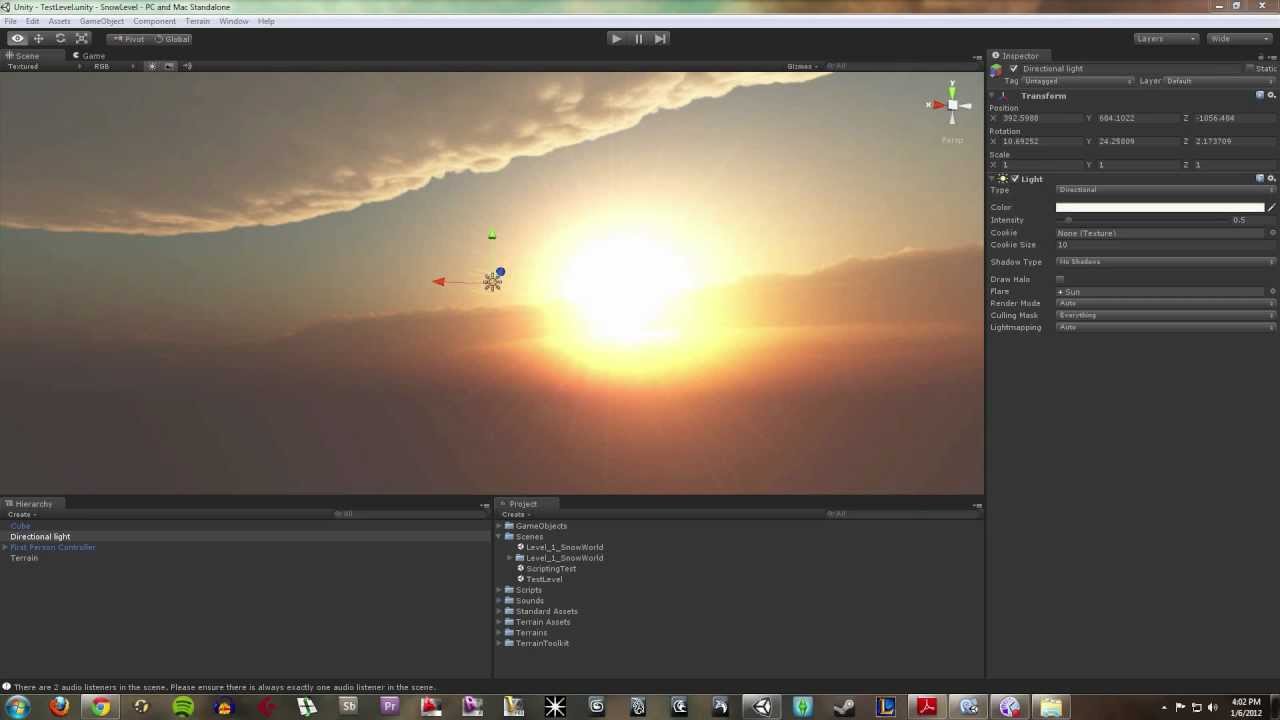
Task: Select the Scale tool in the toolbar
Action: pos(82,39)
